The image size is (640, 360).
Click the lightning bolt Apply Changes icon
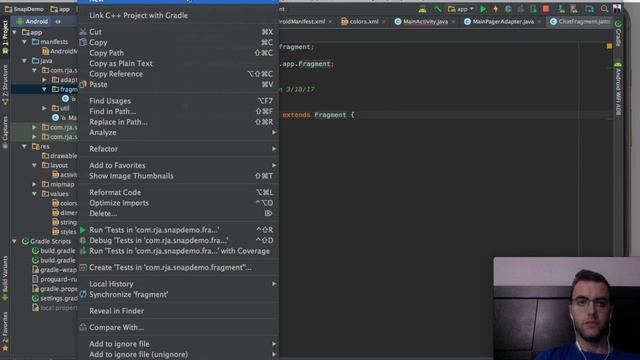496,9
